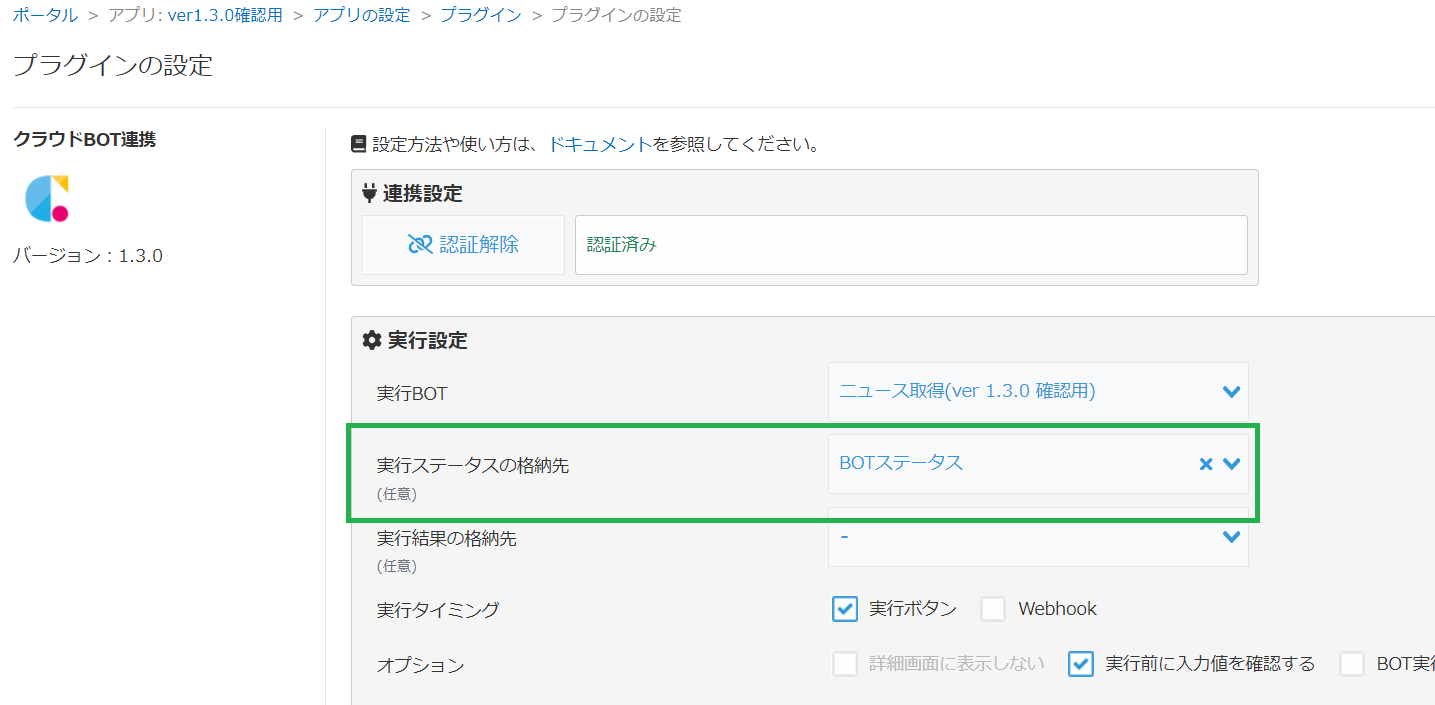Click the book icon before 設定方法
Image resolution: width=1435 pixels, height=705 pixels.
point(359,144)
